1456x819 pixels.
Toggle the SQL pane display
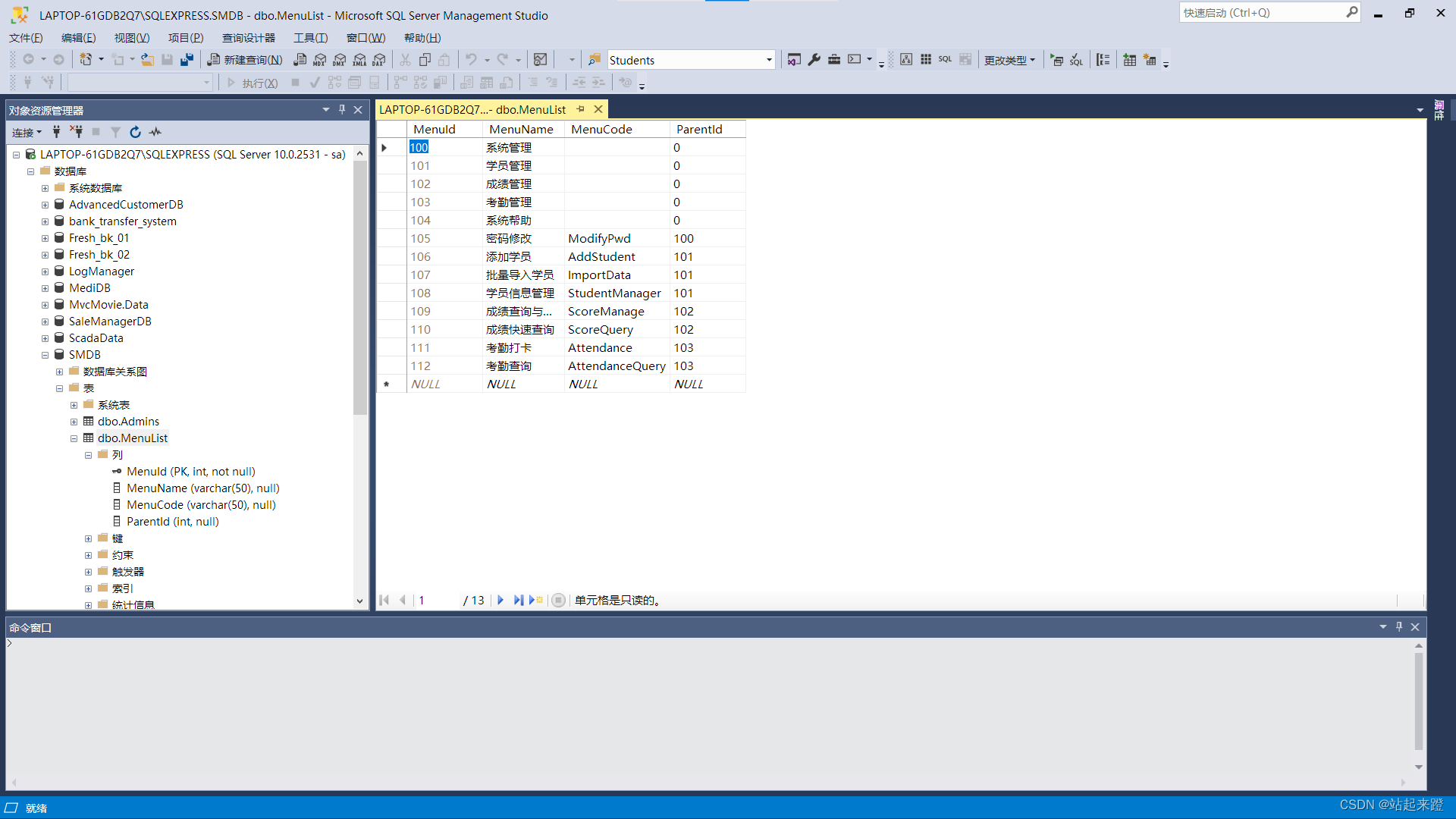(945, 60)
